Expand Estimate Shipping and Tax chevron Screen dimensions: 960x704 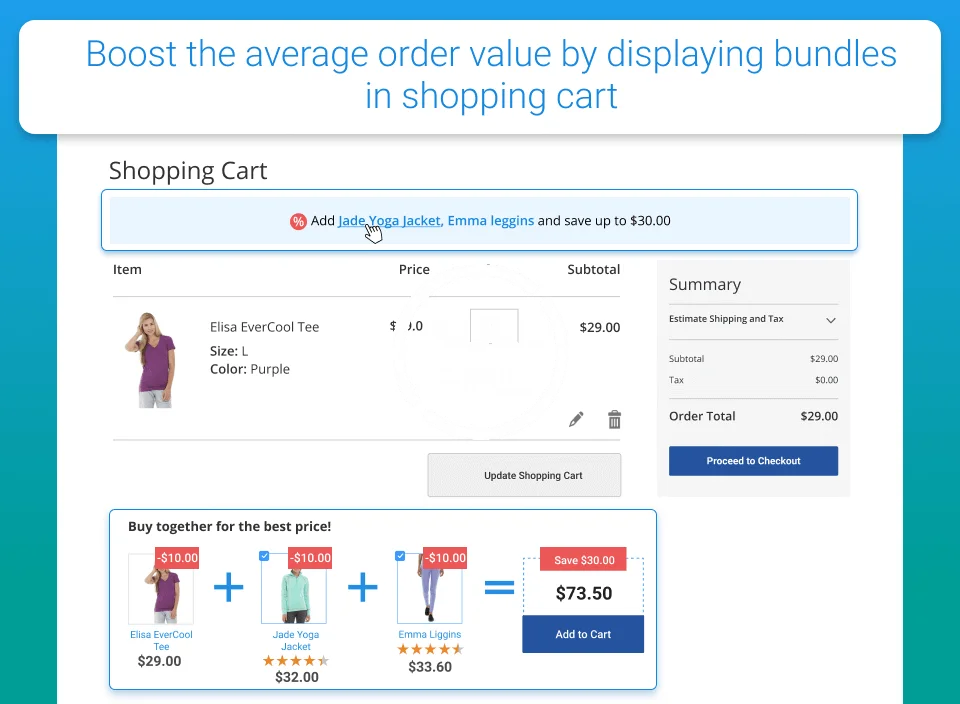click(830, 320)
